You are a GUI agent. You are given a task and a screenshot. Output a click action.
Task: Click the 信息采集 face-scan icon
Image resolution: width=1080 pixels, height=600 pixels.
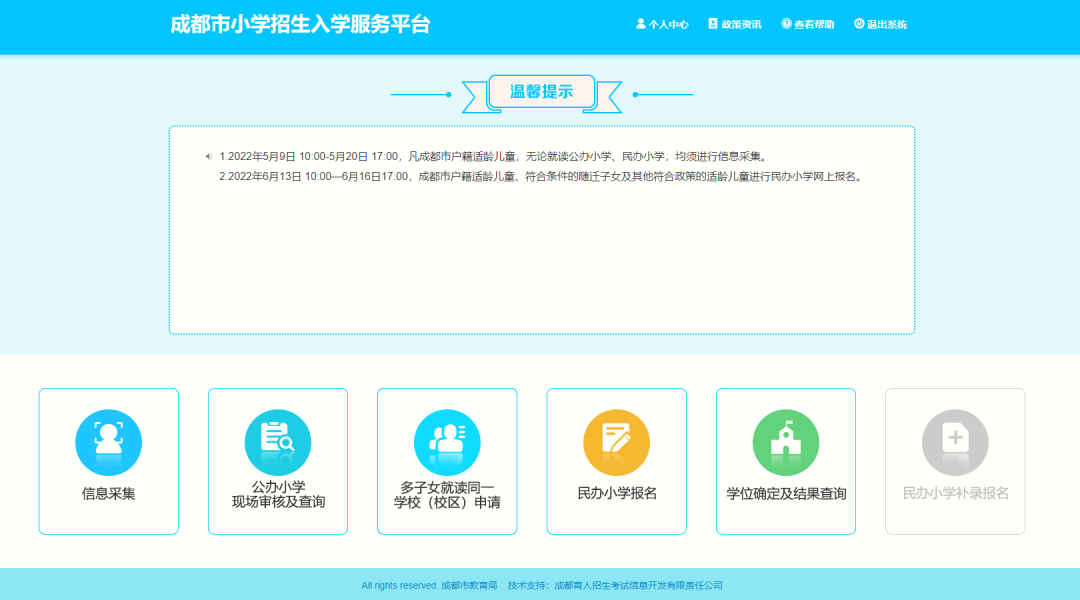pyautogui.click(x=108, y=442)
